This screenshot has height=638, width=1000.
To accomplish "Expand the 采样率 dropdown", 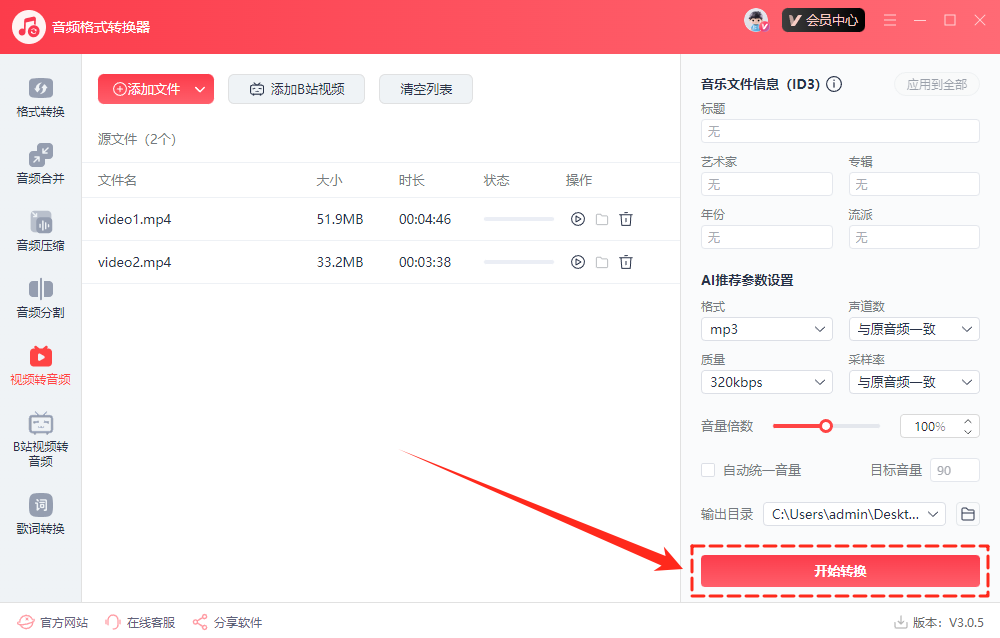I will (913, 382).
